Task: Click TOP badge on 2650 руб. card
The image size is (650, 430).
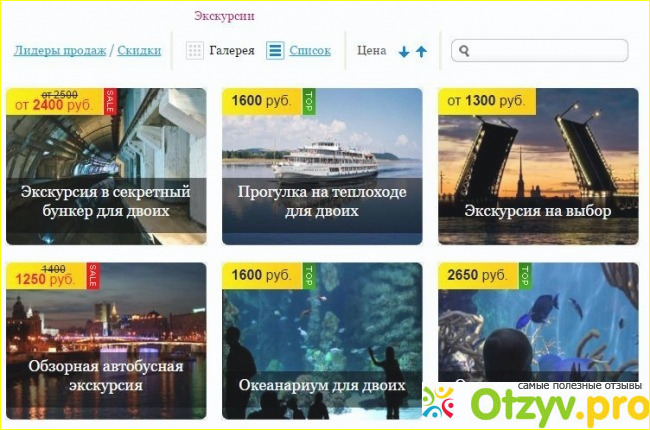Action: pyautogui.click(x=524, y=276)
